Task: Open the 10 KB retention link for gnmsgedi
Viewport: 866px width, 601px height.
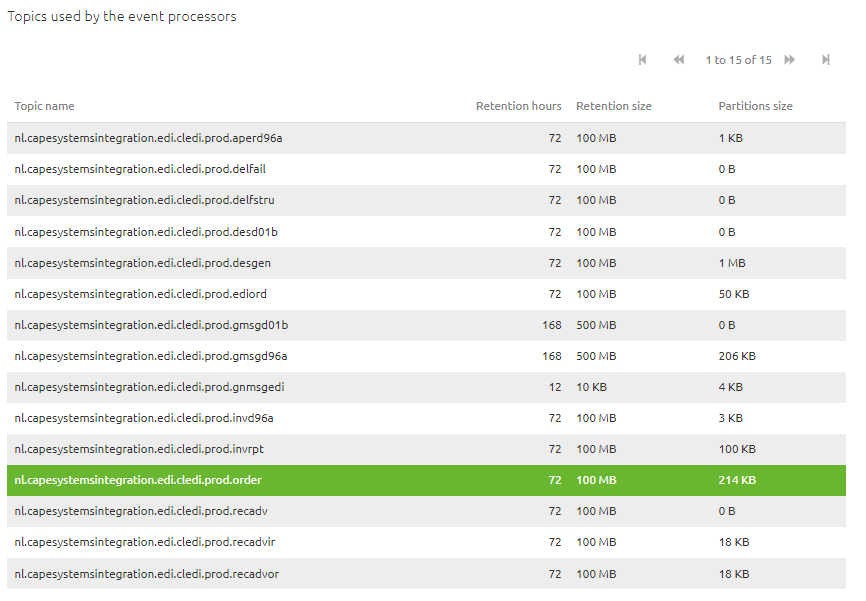Action: click(591, 387)
